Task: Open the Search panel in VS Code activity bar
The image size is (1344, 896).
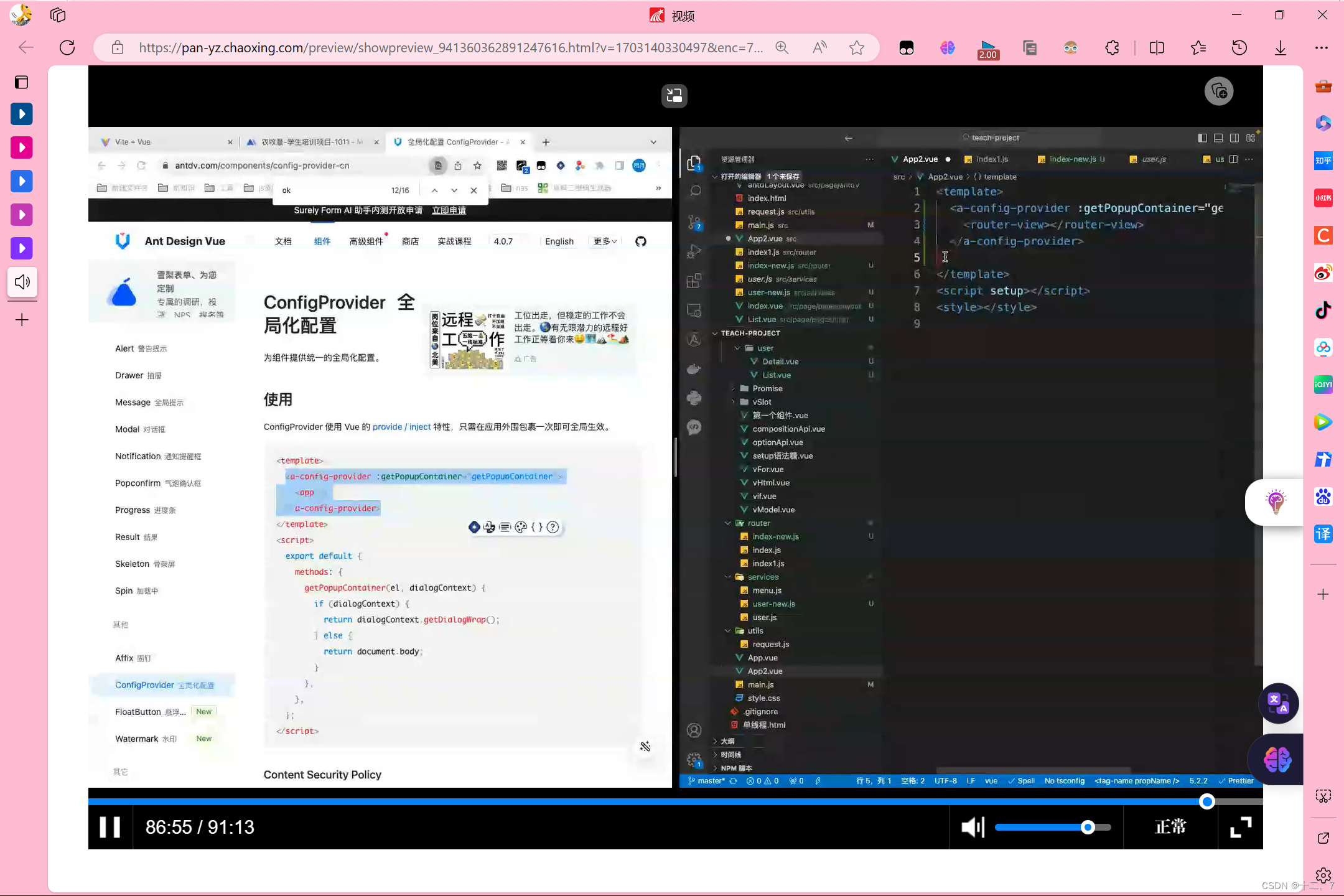Action: tap(695, 191)
